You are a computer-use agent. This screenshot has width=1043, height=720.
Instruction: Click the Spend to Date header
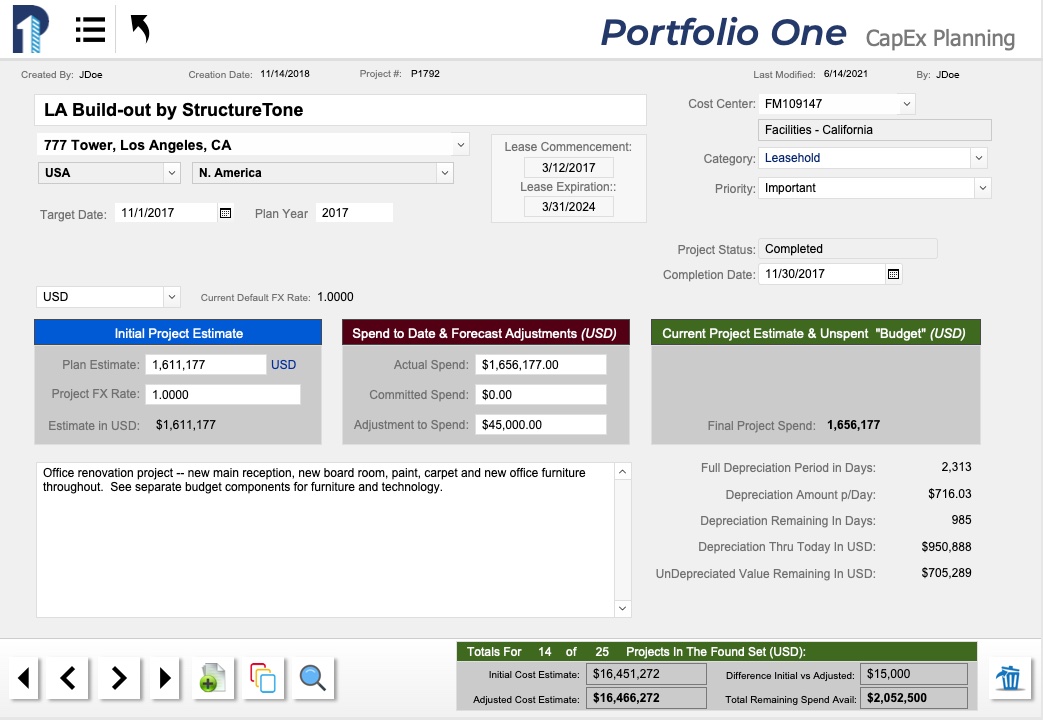point(486,333)
